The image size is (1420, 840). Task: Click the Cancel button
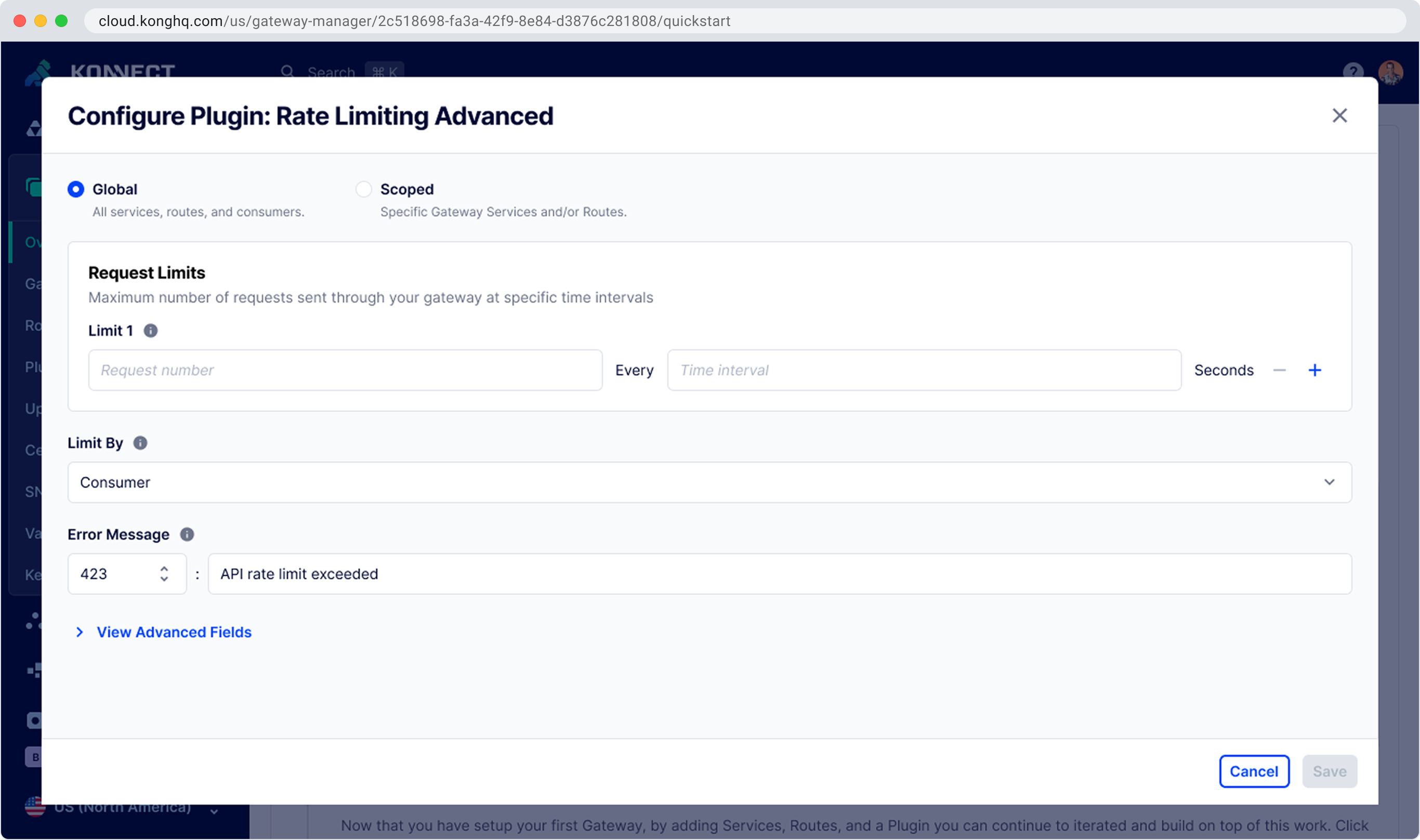1254,771
